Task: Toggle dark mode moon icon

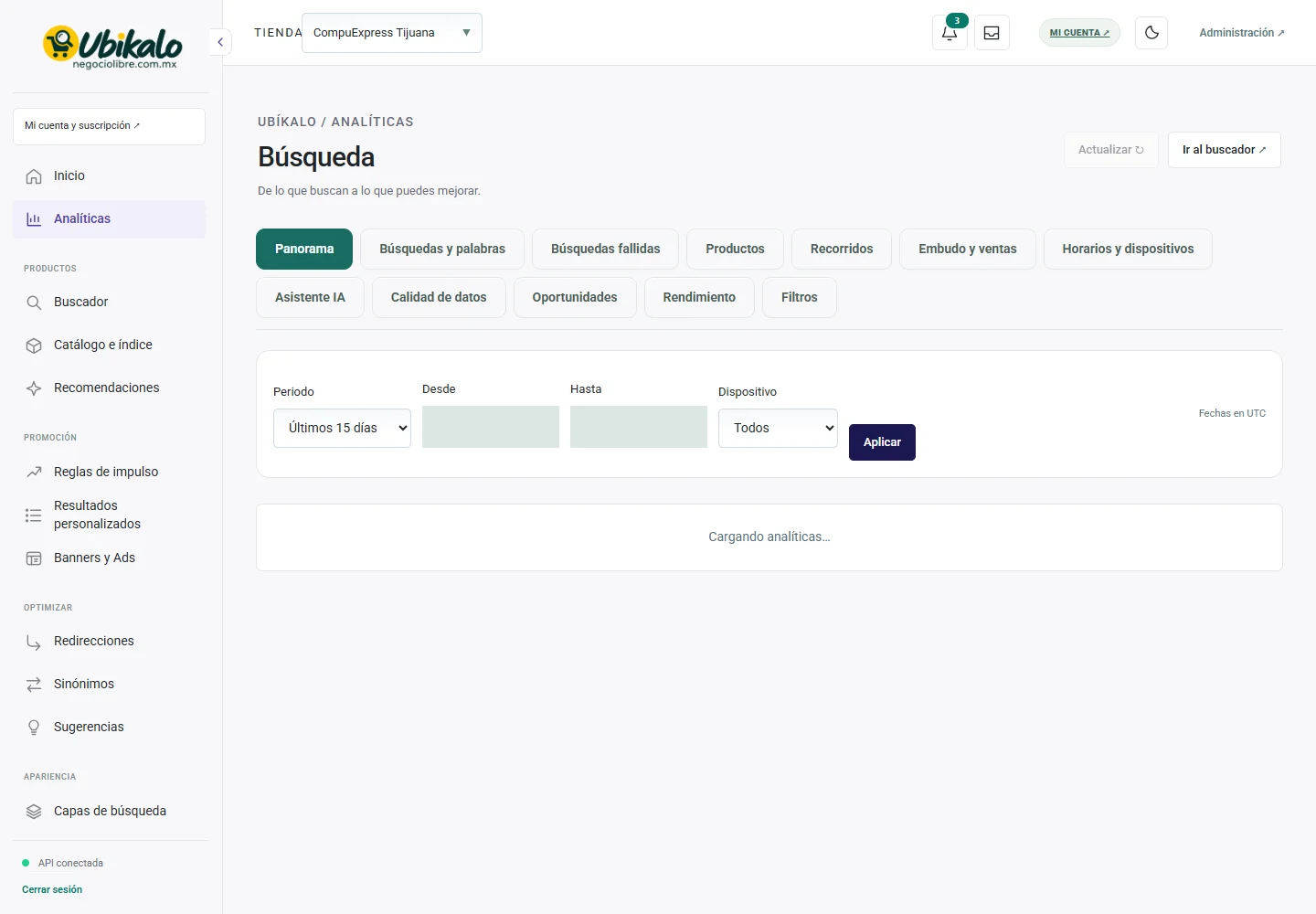Action: [x=1151, y=33]
